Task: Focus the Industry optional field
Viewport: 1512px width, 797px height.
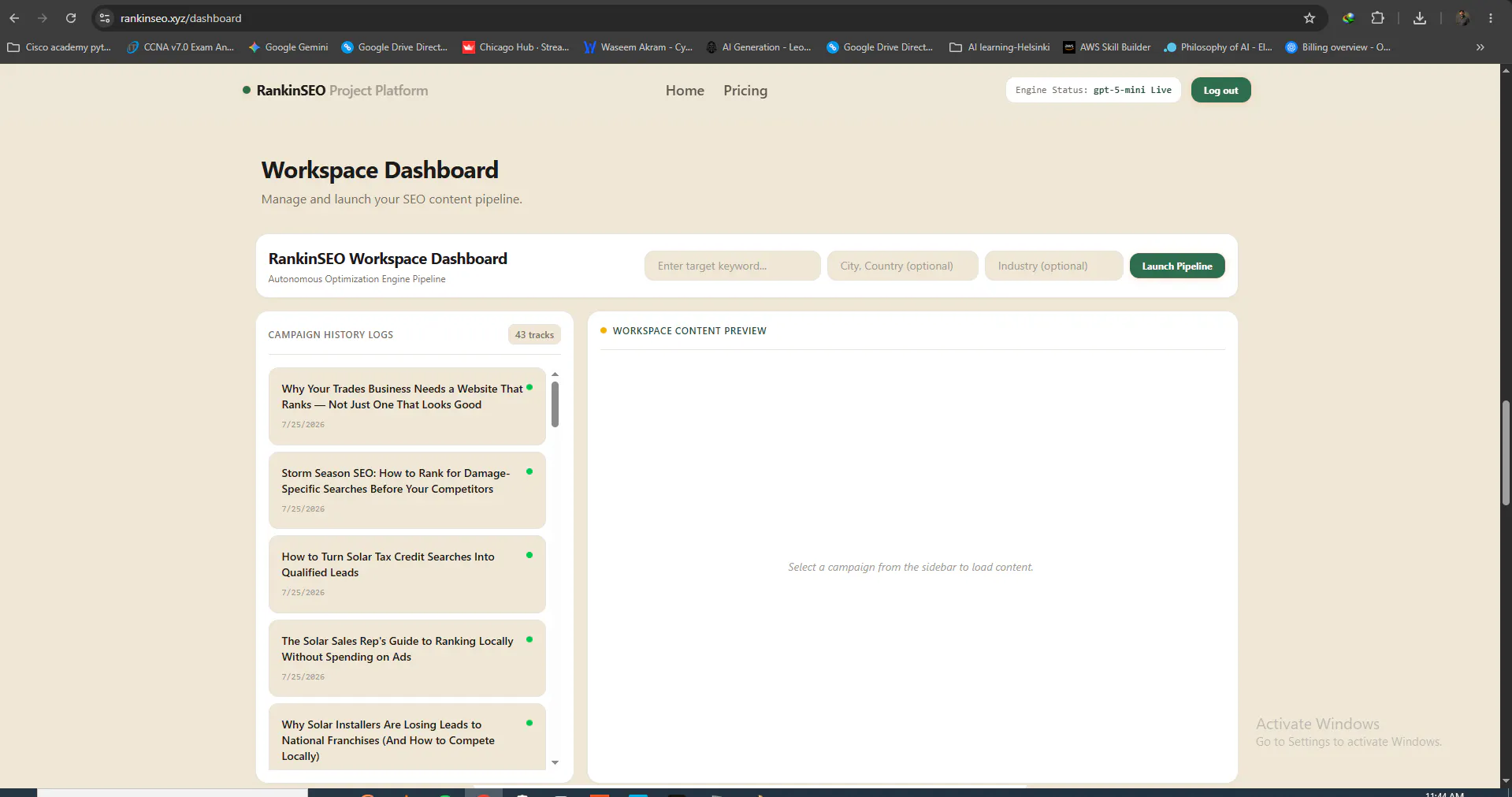Action: click(1053, 266)
